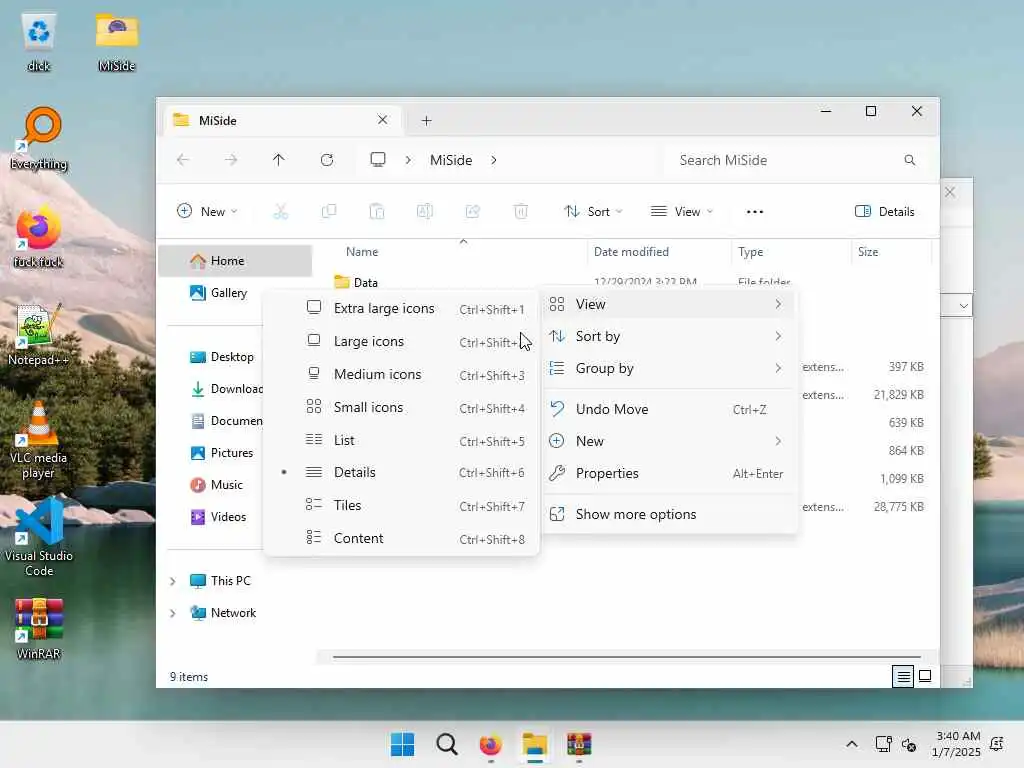Select Tiles view option
This screenshot has width=1024, height=768.
click(x=401, y=505)
